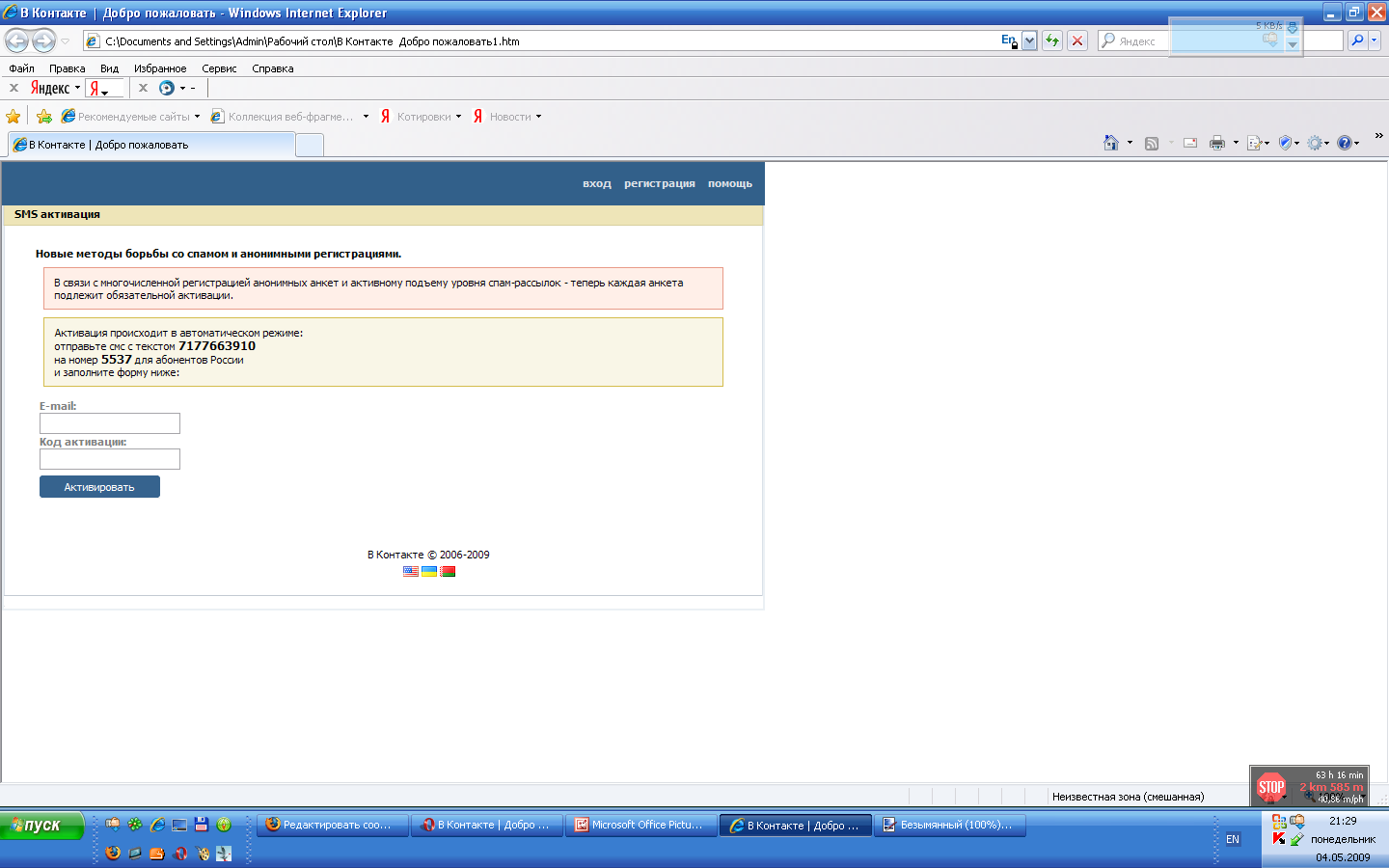
Task: Click the Активировать button
Action: click(99, 487)
